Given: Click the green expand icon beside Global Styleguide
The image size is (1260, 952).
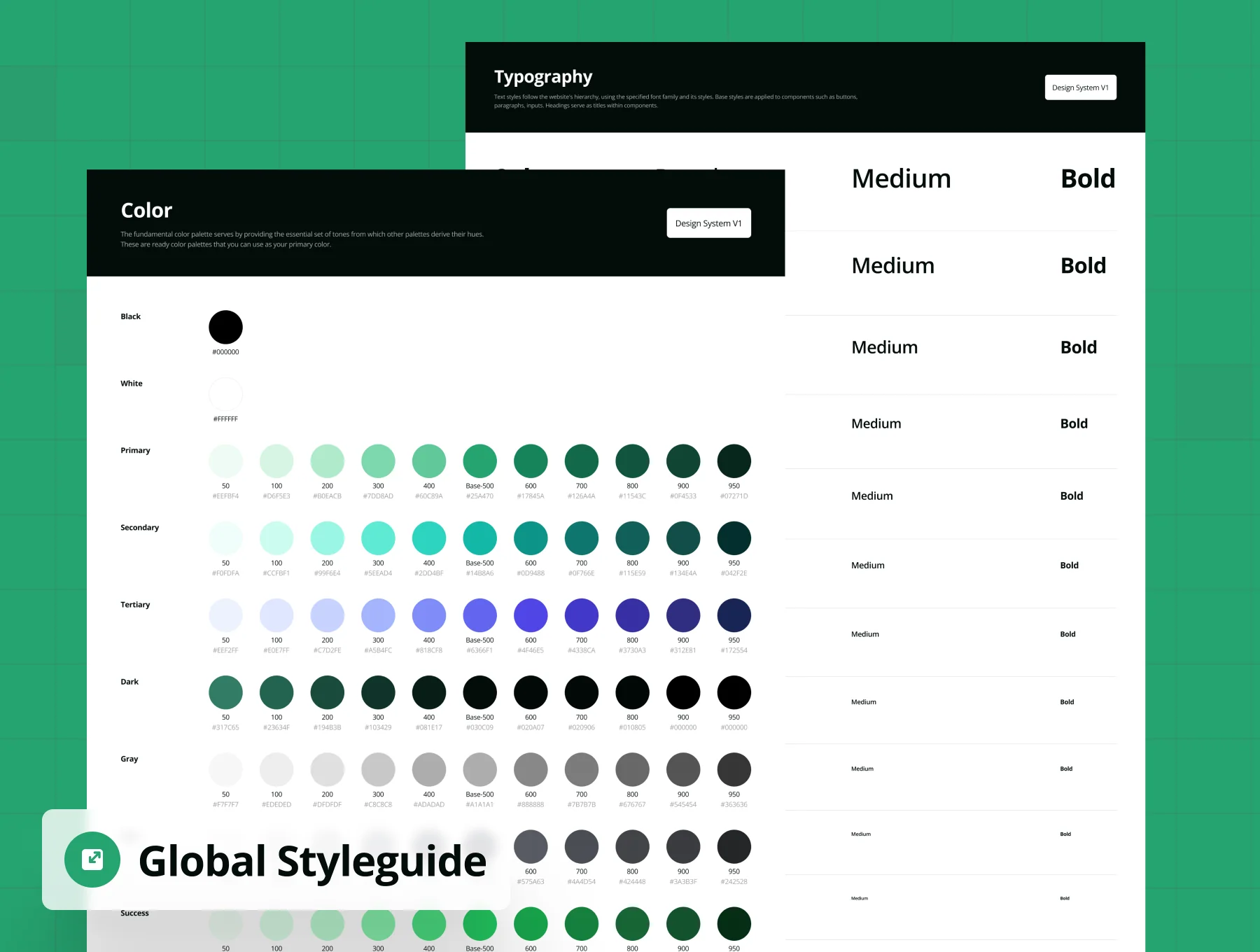Looking at the screenshot, I should coord(92,860).
